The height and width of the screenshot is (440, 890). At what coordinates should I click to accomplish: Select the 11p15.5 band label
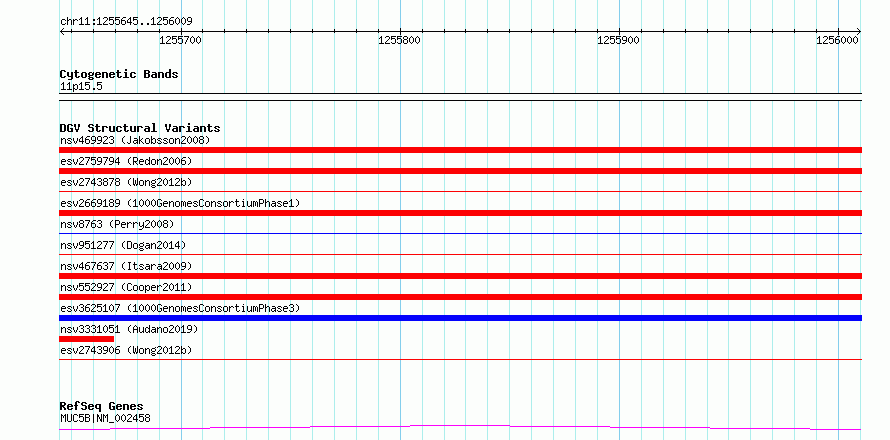point(81,87)
